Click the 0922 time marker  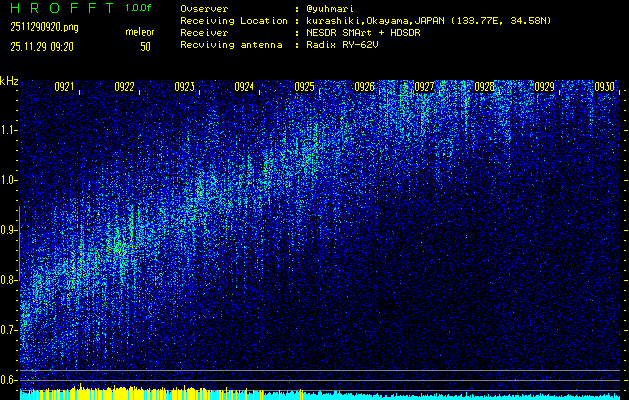(x=124, y=87)
